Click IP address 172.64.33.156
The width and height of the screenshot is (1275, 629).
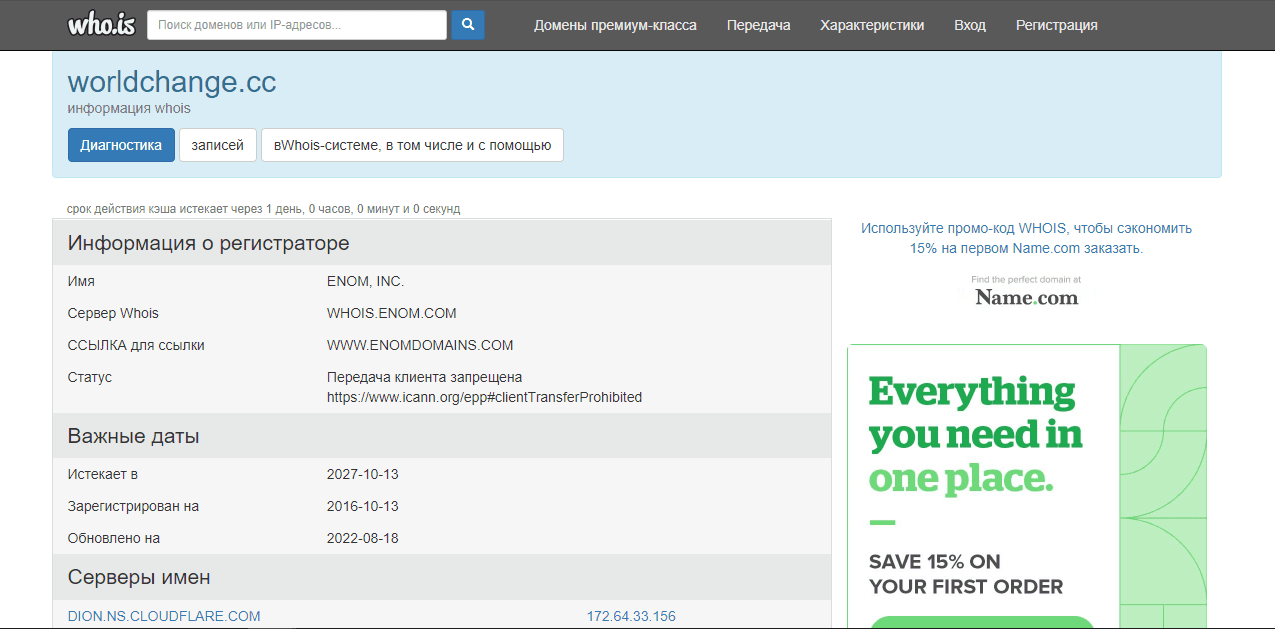pyautogui.click(x=631, y=616)
